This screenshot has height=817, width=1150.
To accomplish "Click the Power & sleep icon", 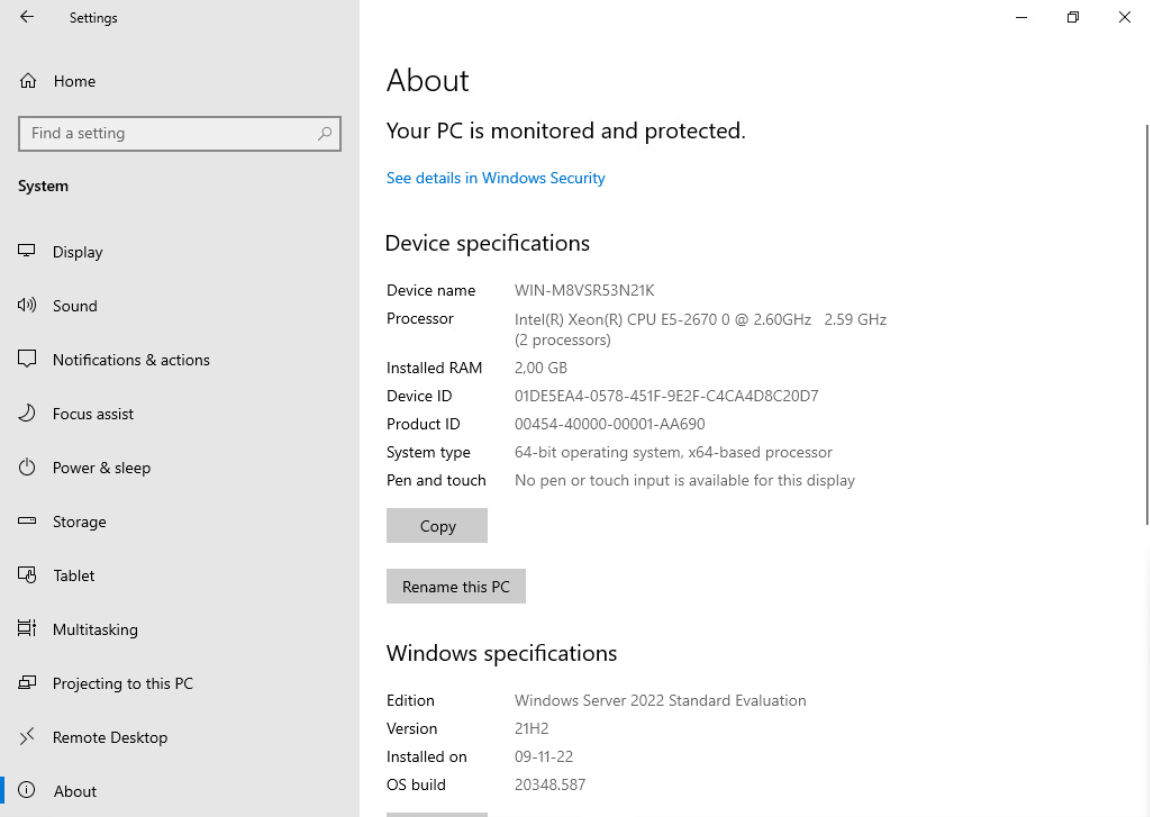I will pyautogui.click(x=26, y=467).
